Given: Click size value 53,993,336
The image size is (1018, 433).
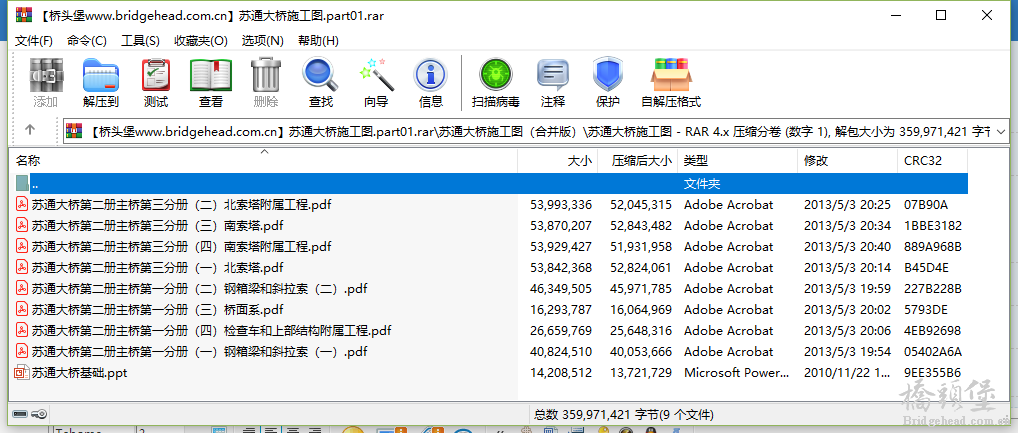Looking at the screenshot, I should [561, 205].
